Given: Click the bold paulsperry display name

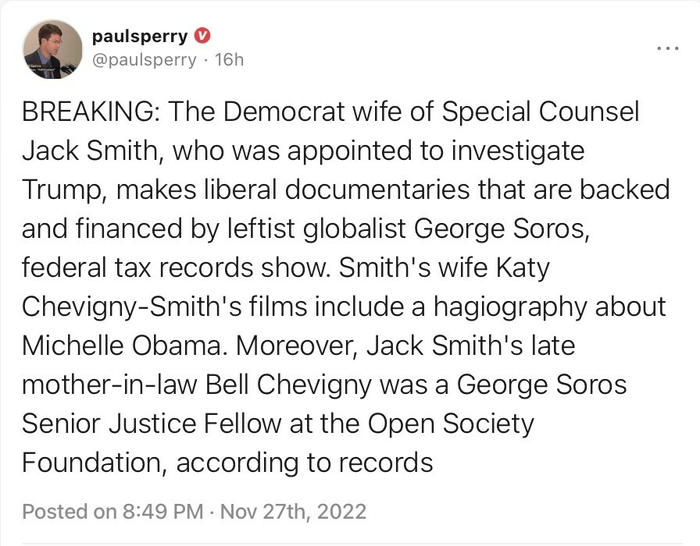Looking at the screenshot, I should (x=138, y=36).
